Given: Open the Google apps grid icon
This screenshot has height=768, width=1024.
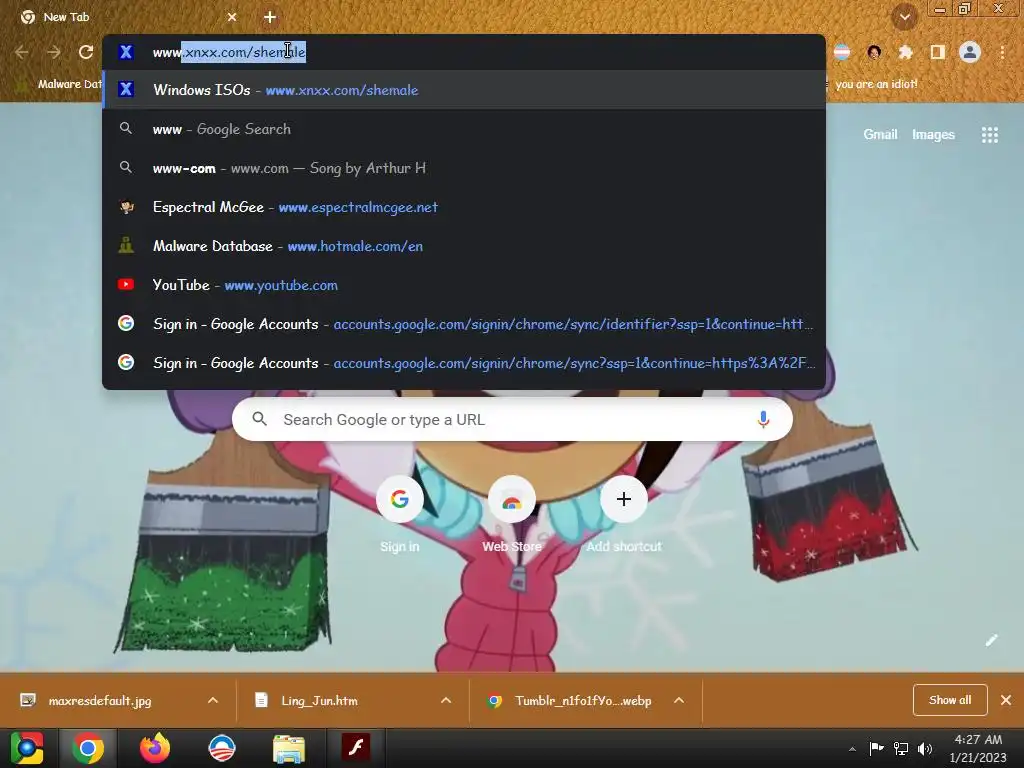Looking at the screenshot, I should pos(989,135).
